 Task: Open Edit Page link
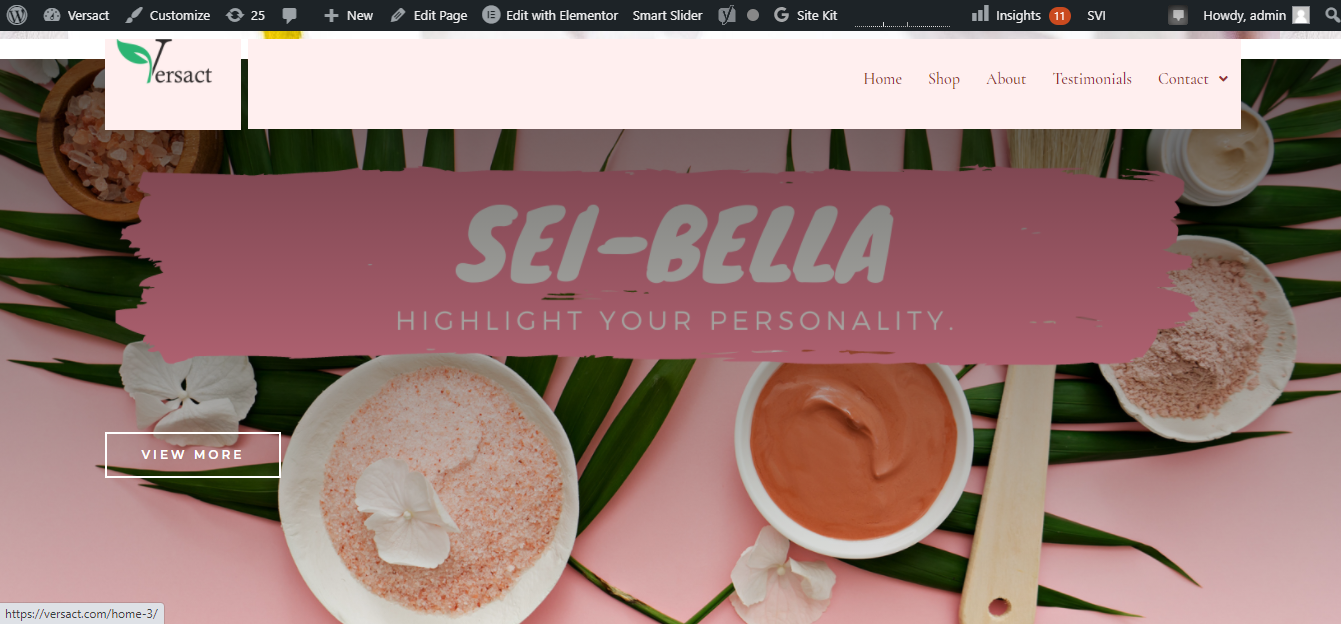point(428,15)
